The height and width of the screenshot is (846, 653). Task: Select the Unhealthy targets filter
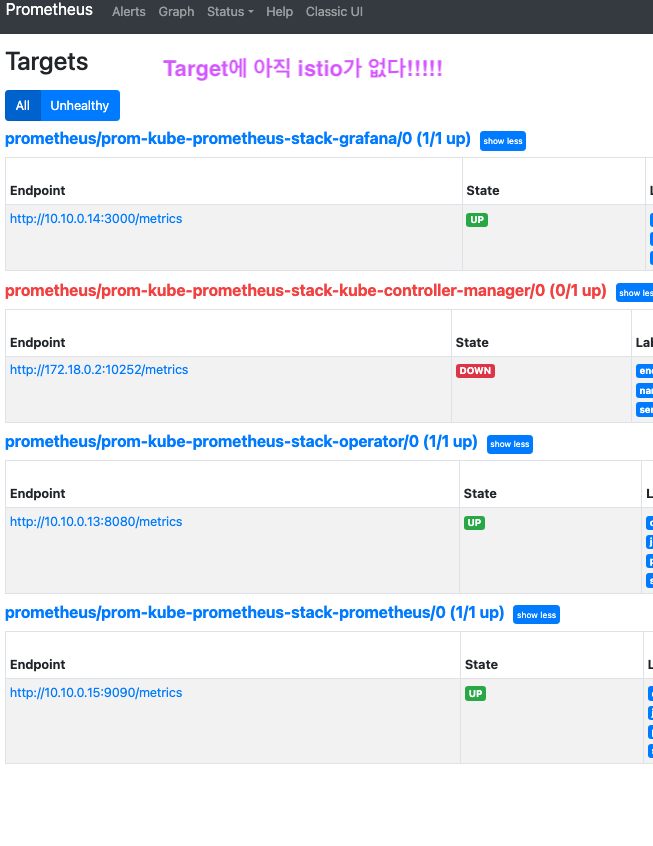point(80,105)
